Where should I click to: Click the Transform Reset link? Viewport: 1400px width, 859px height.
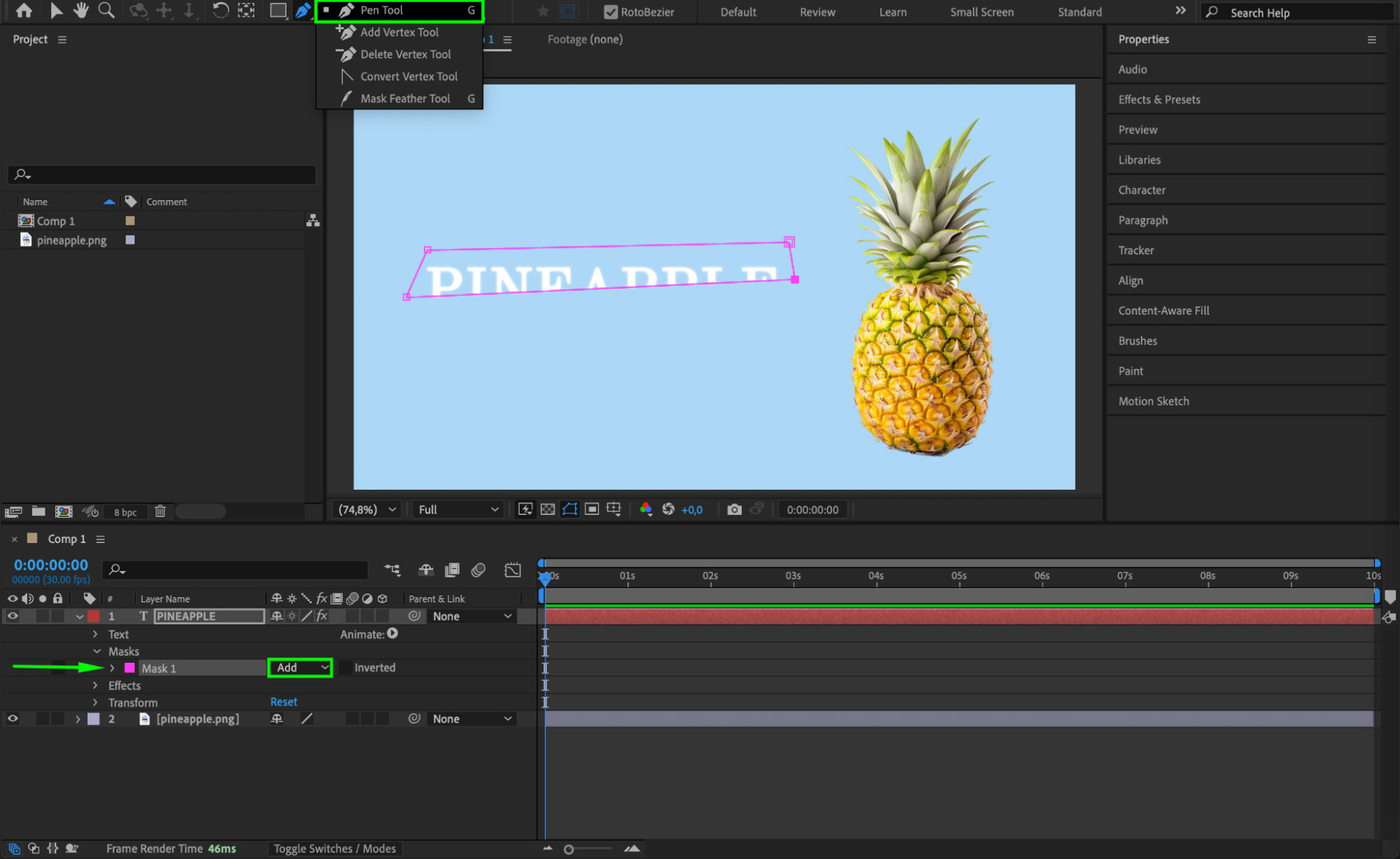[284, 702]
